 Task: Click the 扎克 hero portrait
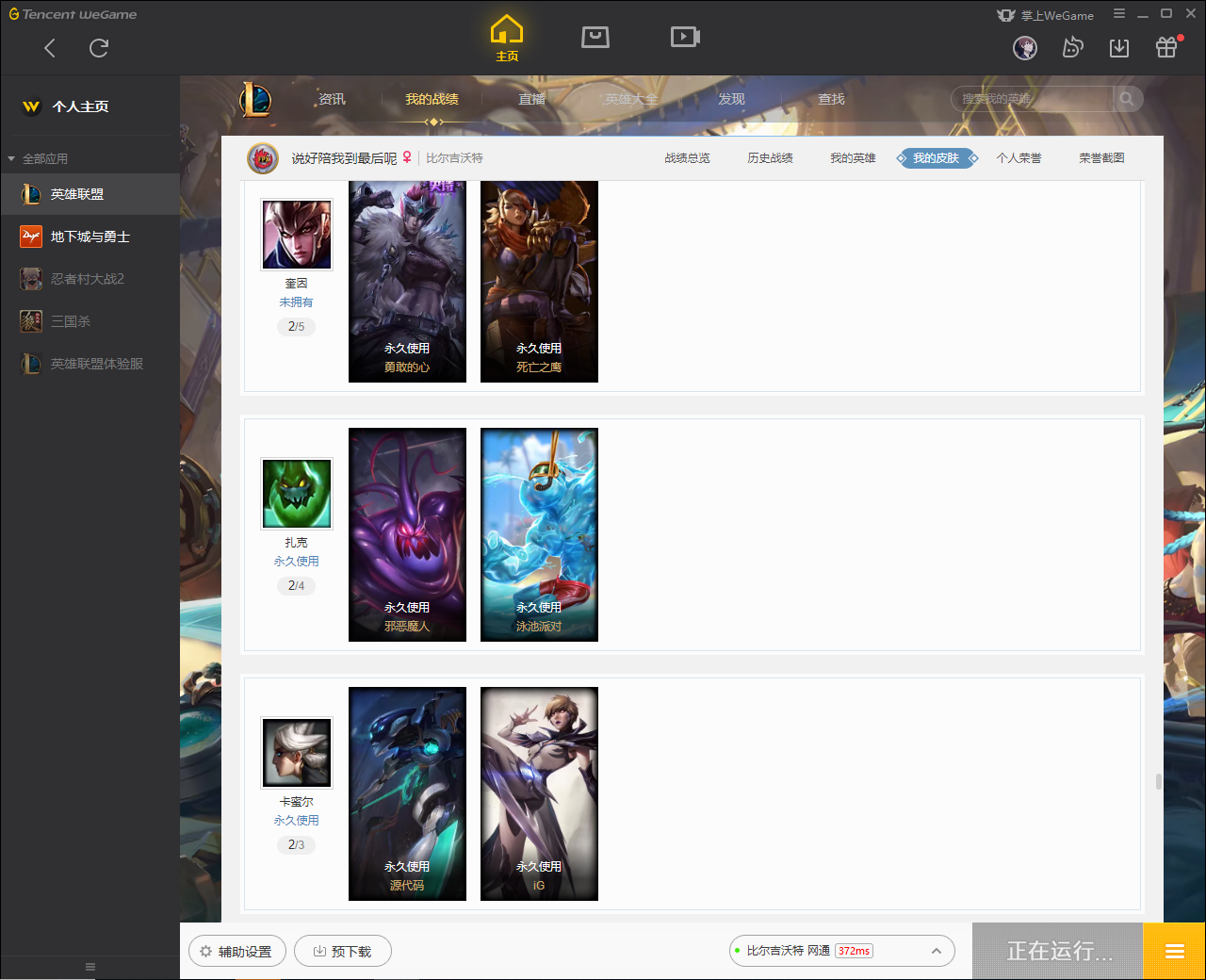[297, 494]
